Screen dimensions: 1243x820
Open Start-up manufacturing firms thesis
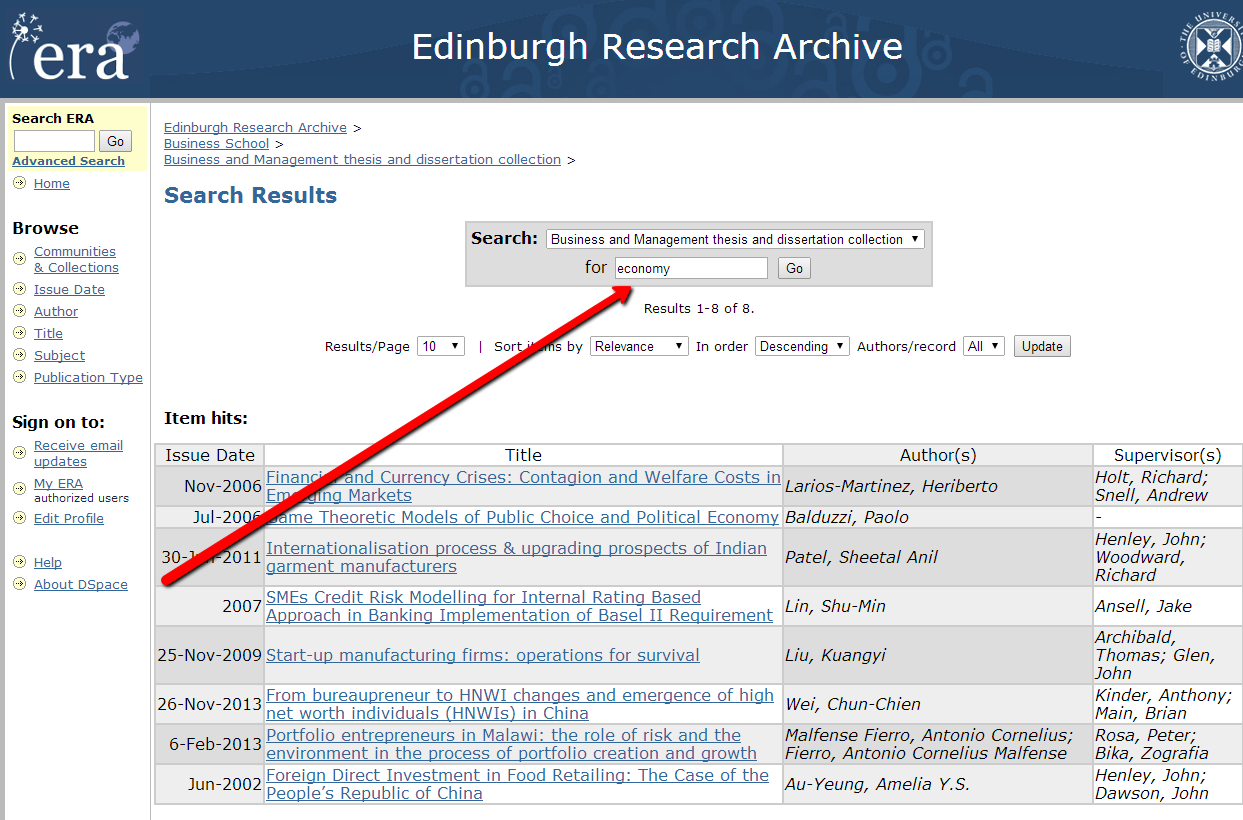[483, 655]
